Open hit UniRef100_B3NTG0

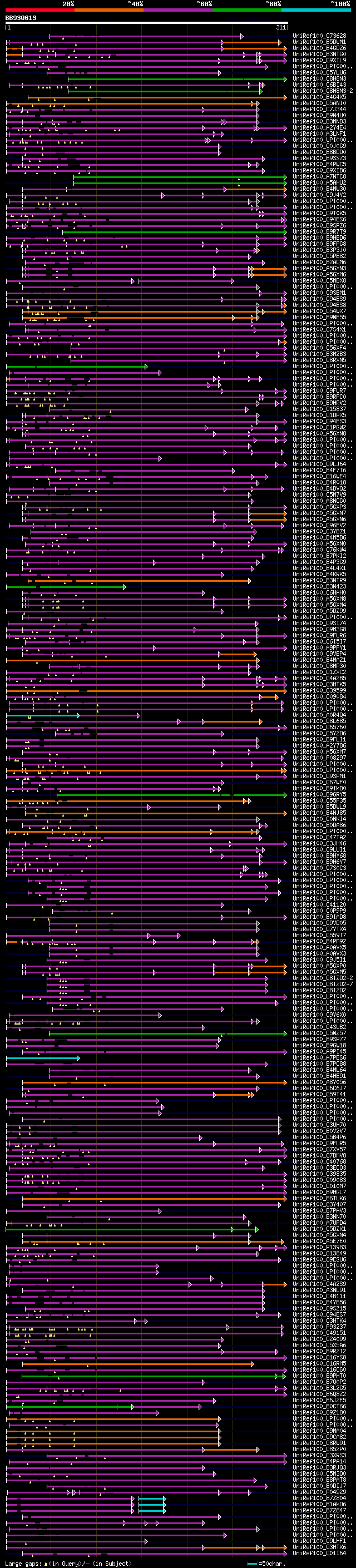pos(319,54)
